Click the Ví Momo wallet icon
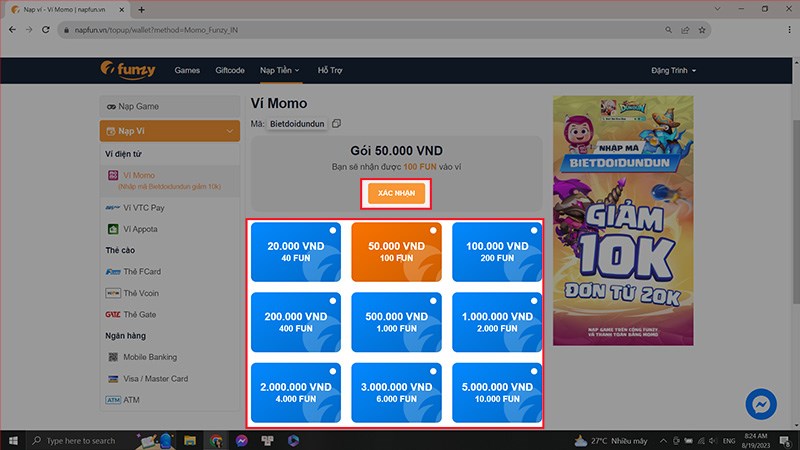The width and height of the screenshot is (800, 450). 113,175
